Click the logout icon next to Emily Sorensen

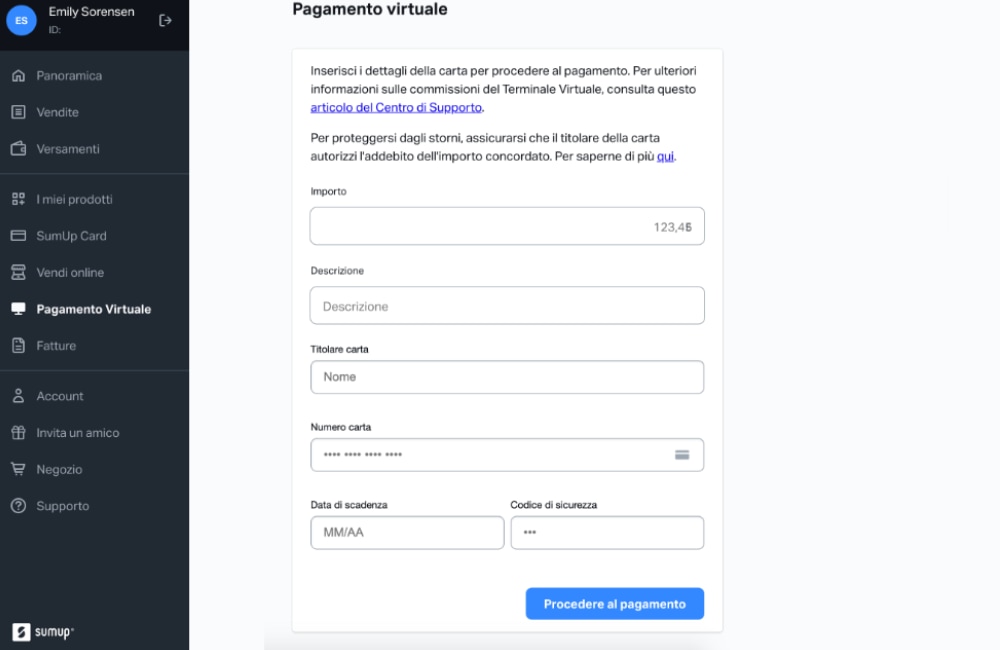[x=165, y=20]
